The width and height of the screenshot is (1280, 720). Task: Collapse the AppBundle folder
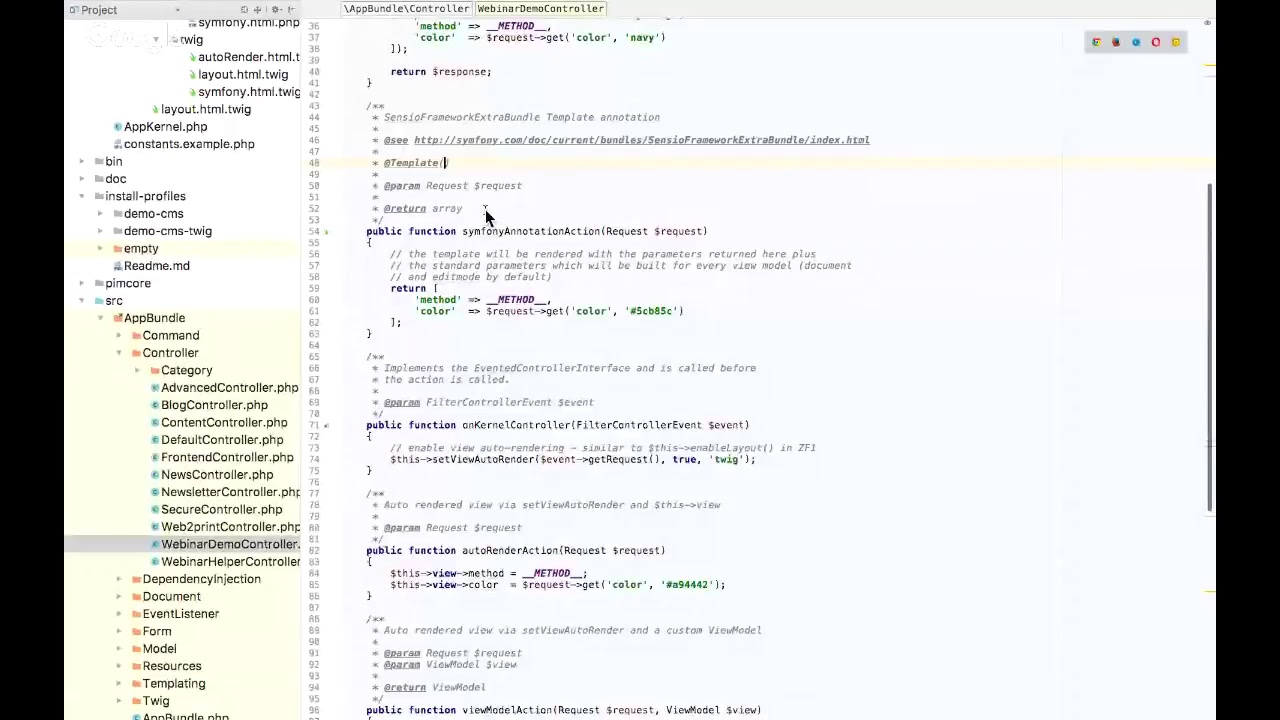(x=100, y=318)
